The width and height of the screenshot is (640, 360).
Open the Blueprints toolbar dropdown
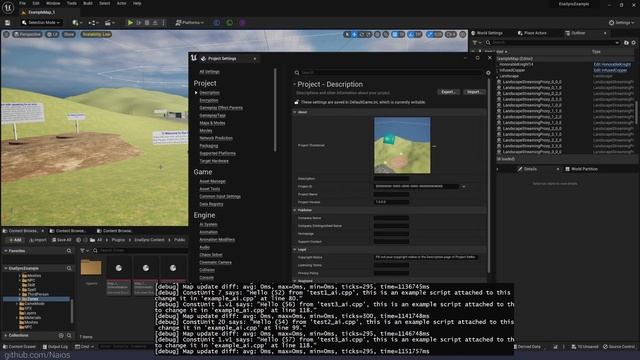(x=93, y=22)
